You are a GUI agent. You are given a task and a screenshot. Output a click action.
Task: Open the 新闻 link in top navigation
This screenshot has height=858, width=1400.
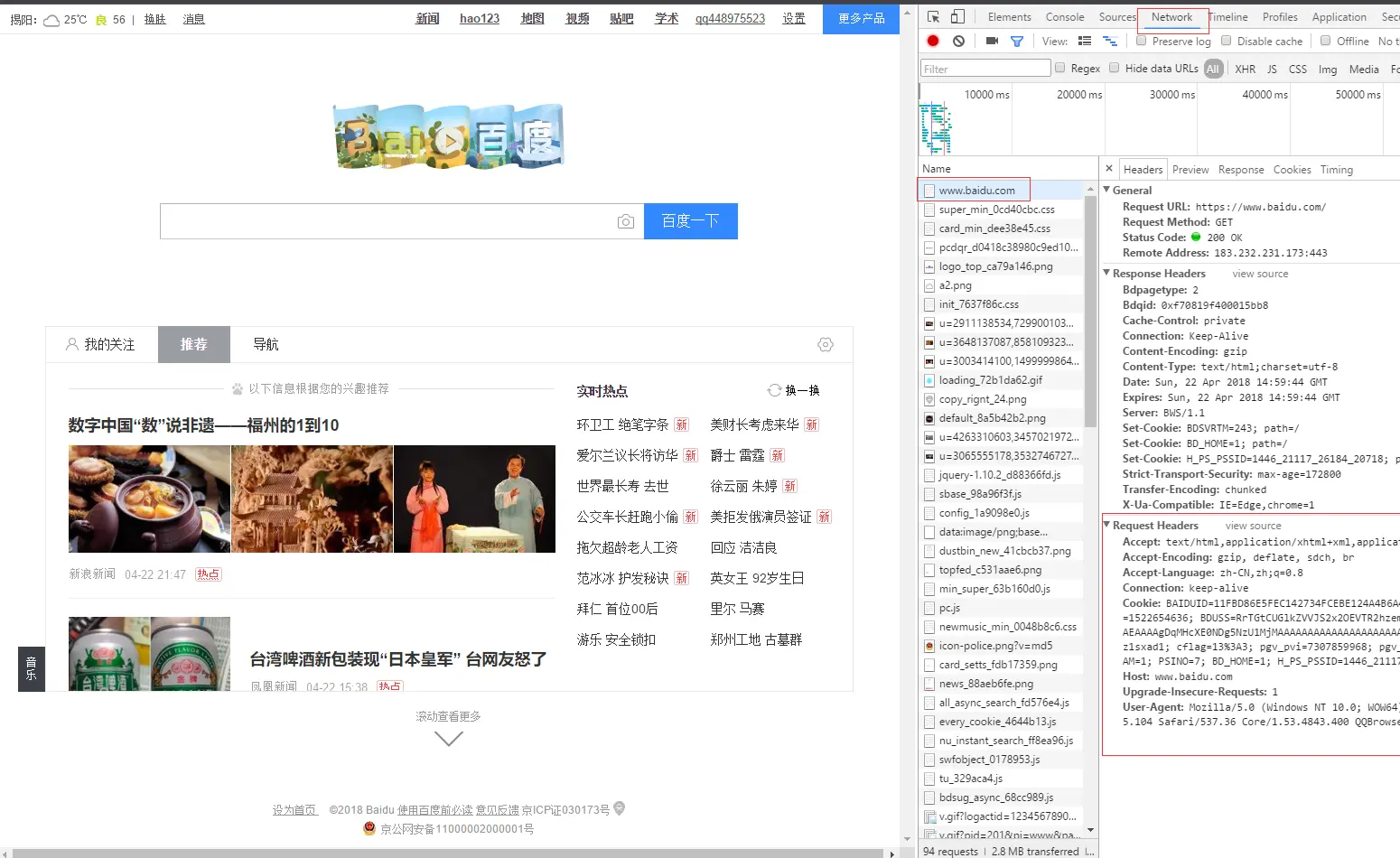click(427, 19)
